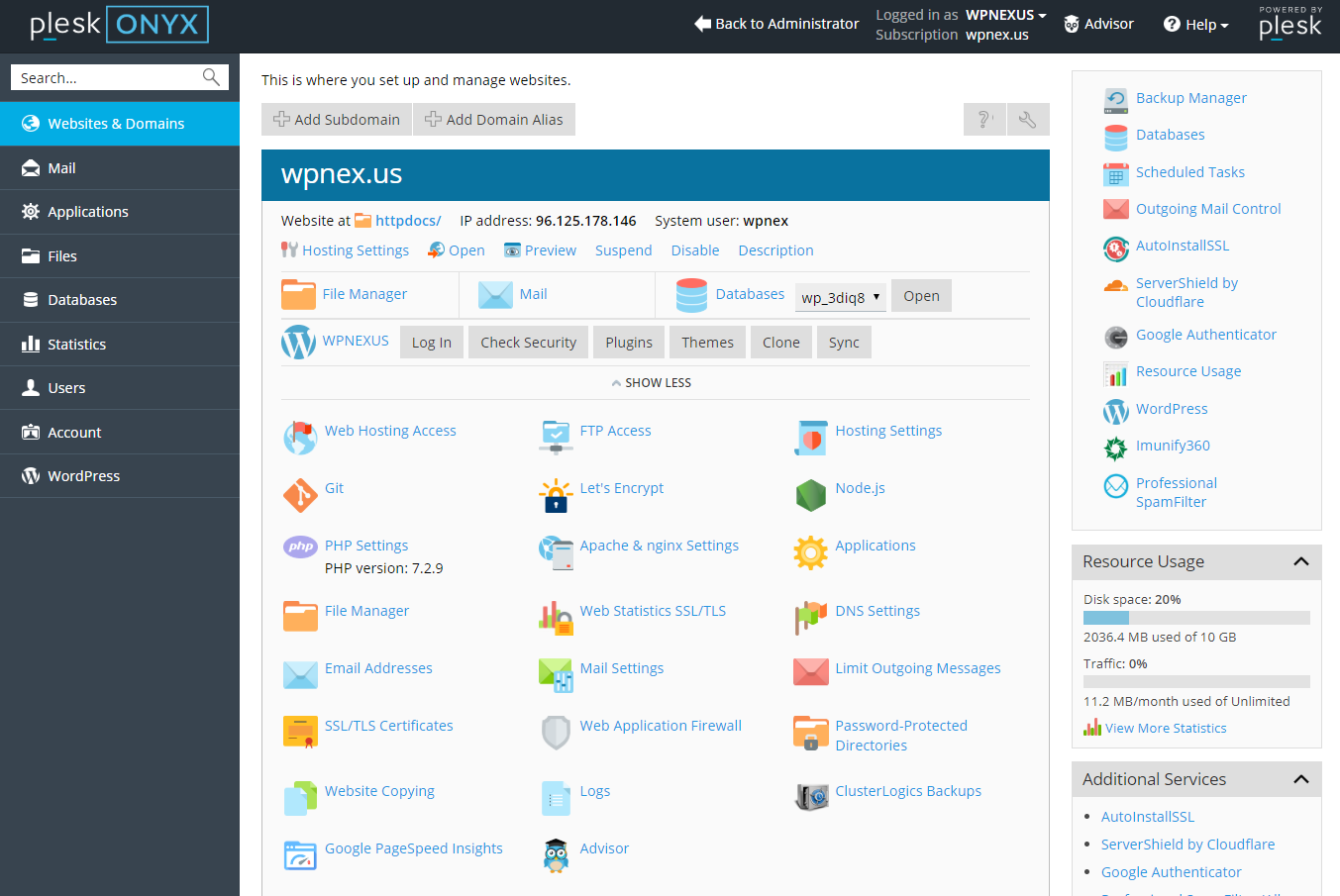Click the Add Subdomain button
The width and height of the screenshot is (1340, 896).
(337, 120)
